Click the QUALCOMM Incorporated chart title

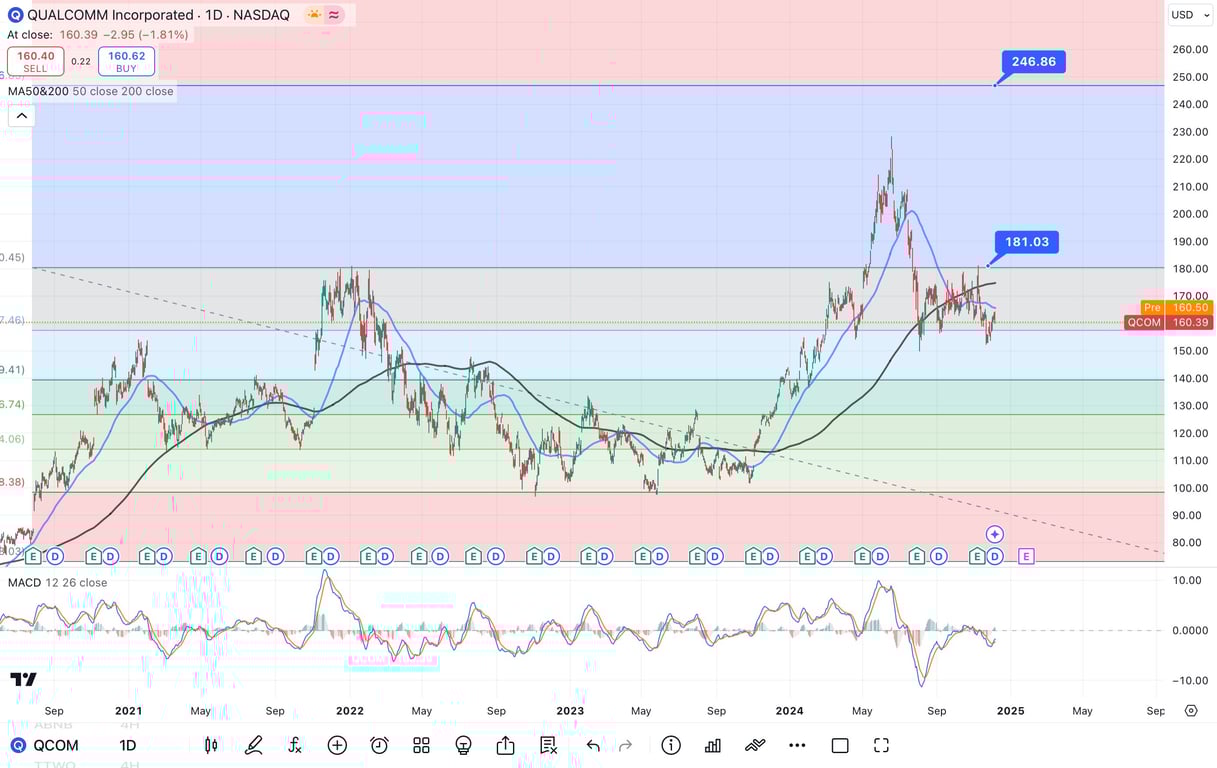pyautogui.click(x=110, y=15)
